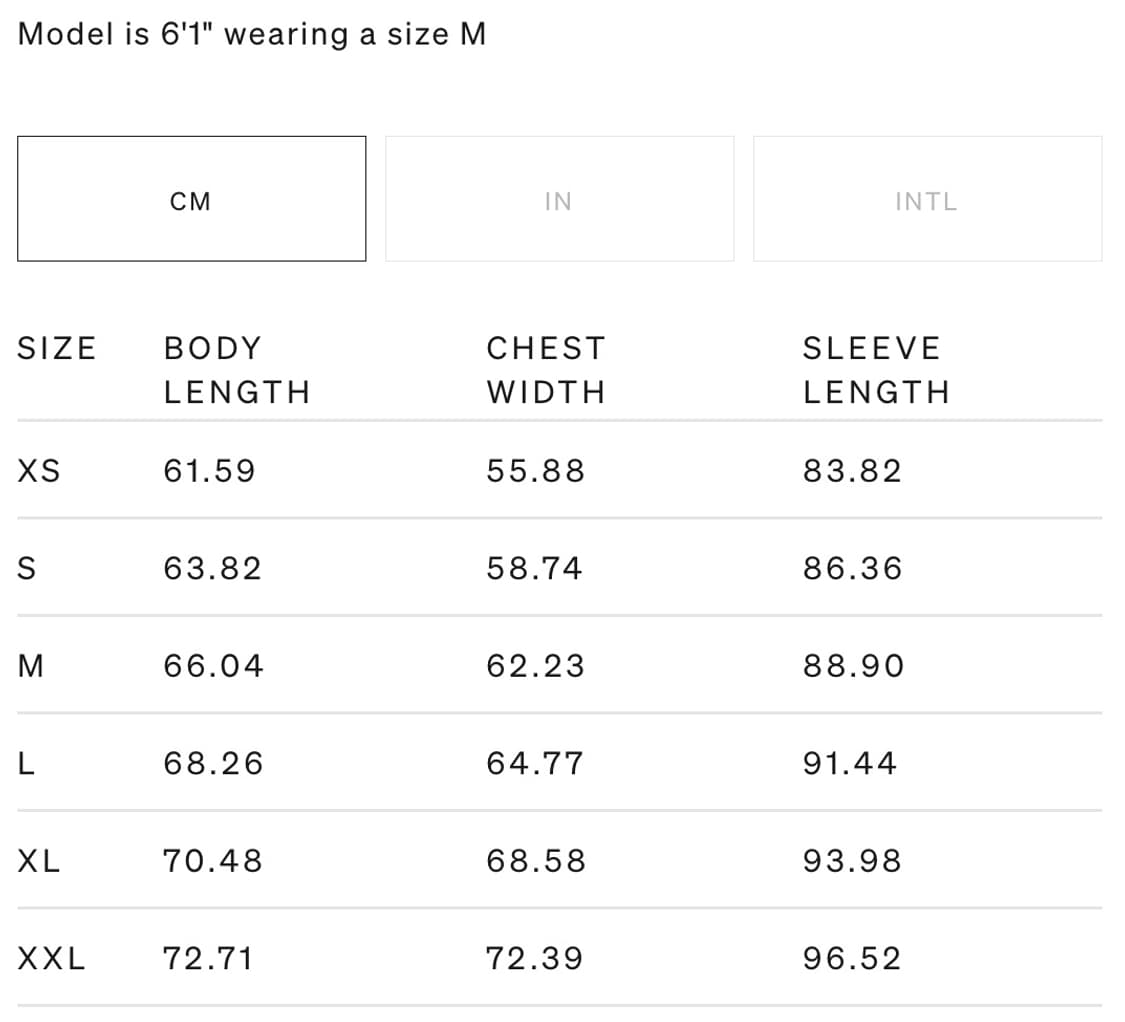Switch to the INTL sizing tab

[927, 199]
